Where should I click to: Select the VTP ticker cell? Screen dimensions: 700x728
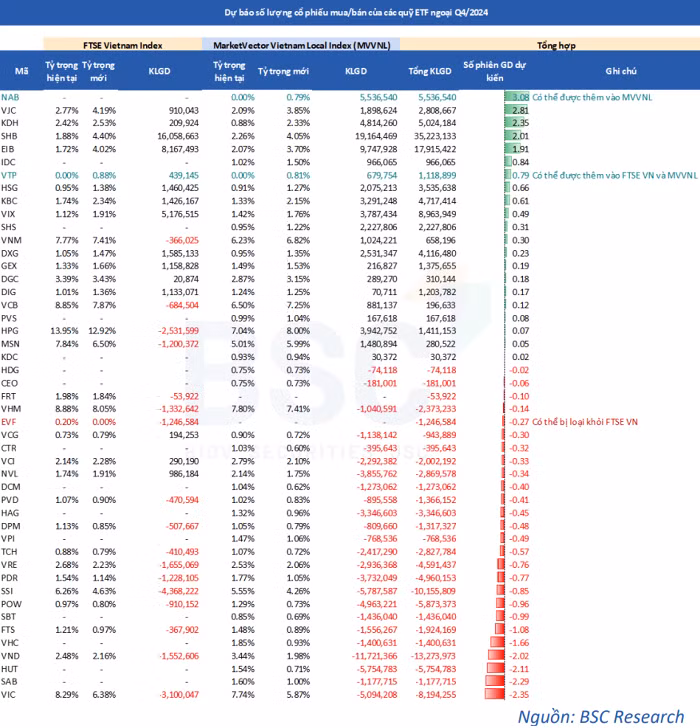[11, 174]
